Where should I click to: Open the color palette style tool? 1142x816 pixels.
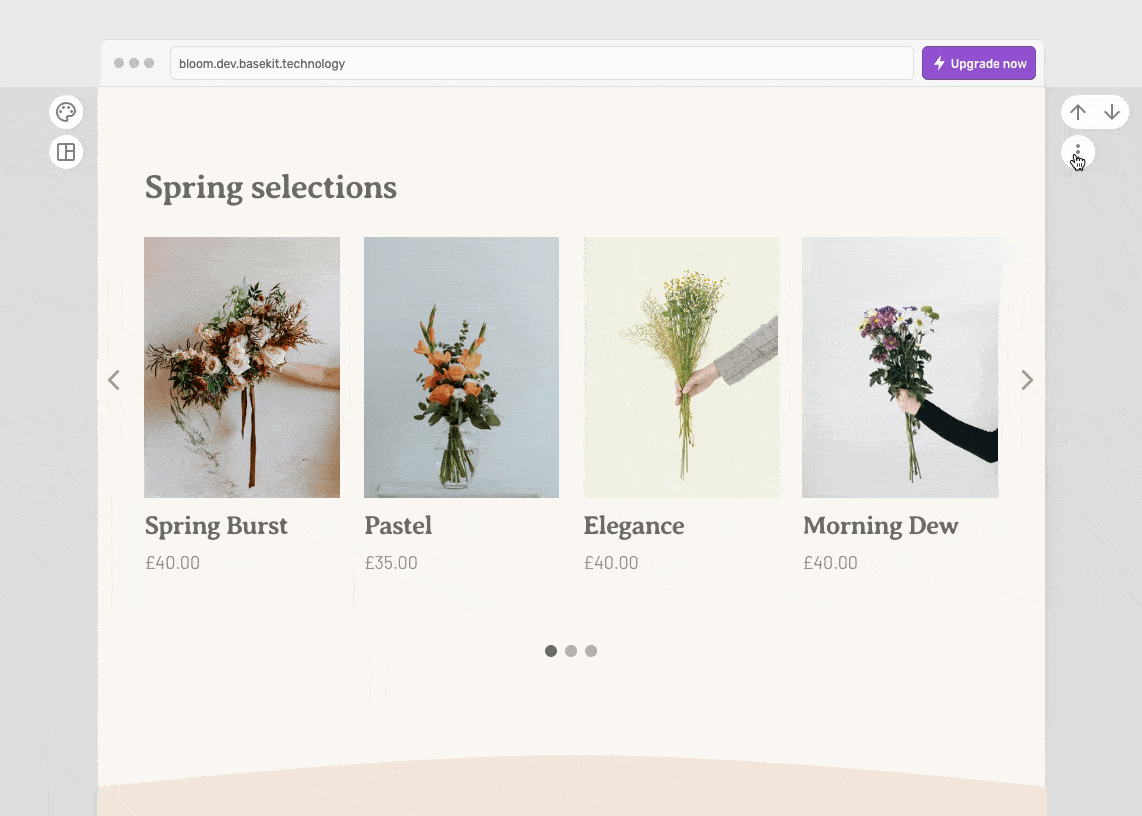tap(66, 112)
